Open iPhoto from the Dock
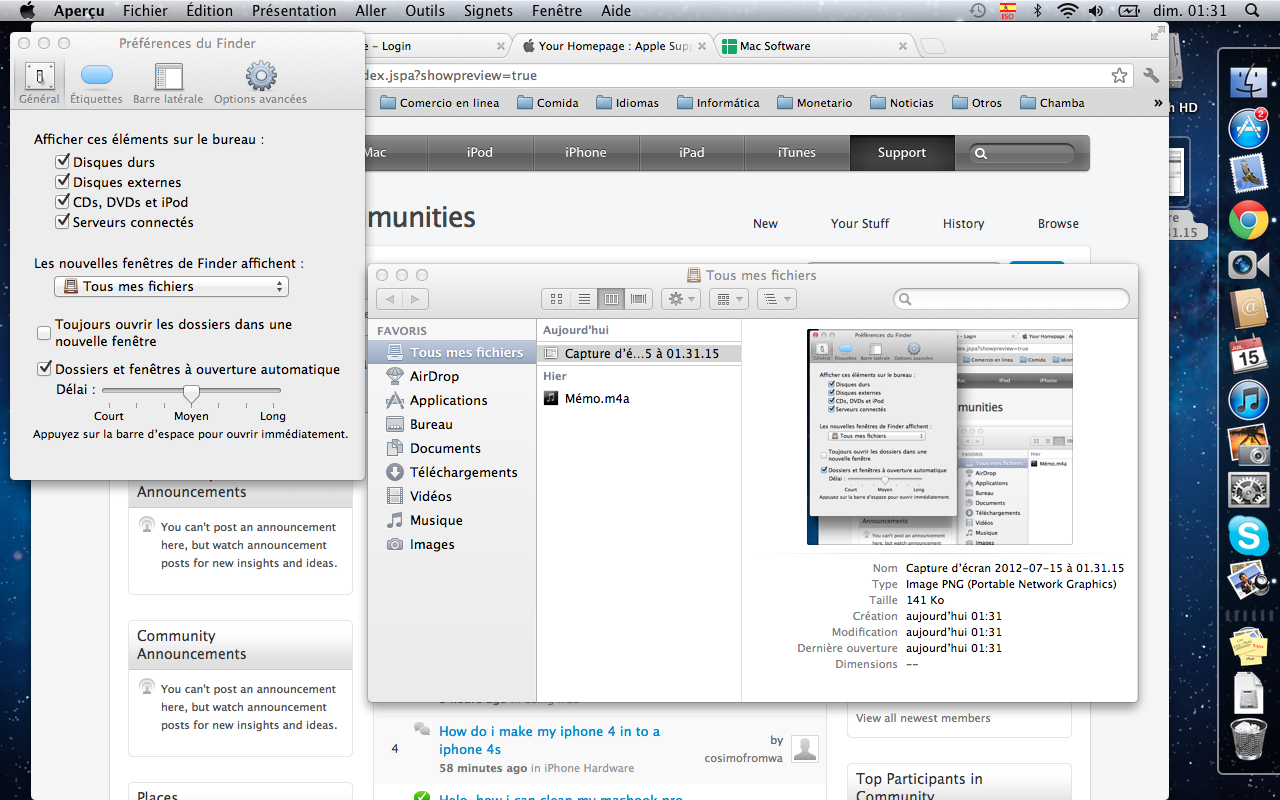Image resolution: width=1280 pixels, height=800 pixels. coord(1249,446)
